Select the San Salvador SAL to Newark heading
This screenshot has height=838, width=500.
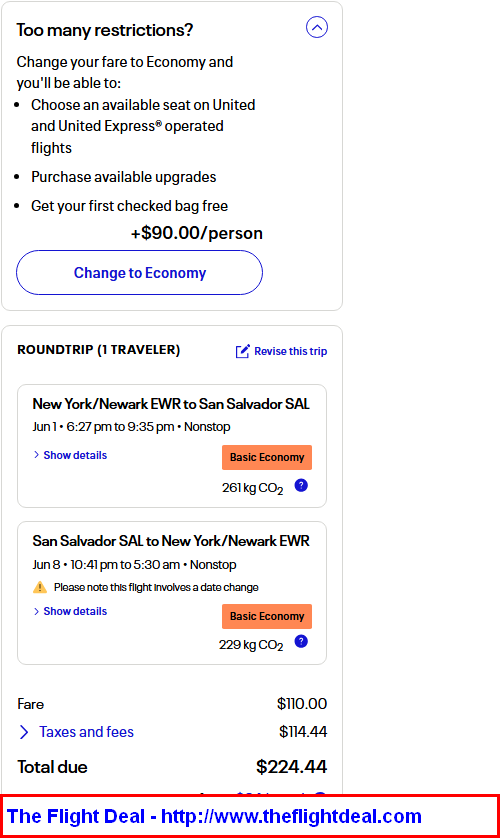(x=171, y=541)
